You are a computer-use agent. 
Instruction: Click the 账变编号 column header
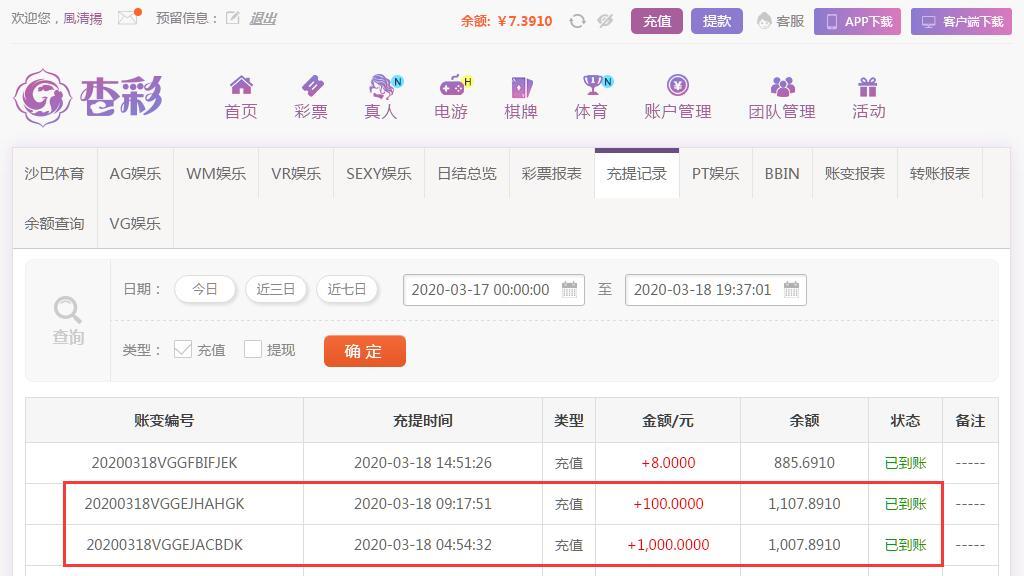(165, 421)
